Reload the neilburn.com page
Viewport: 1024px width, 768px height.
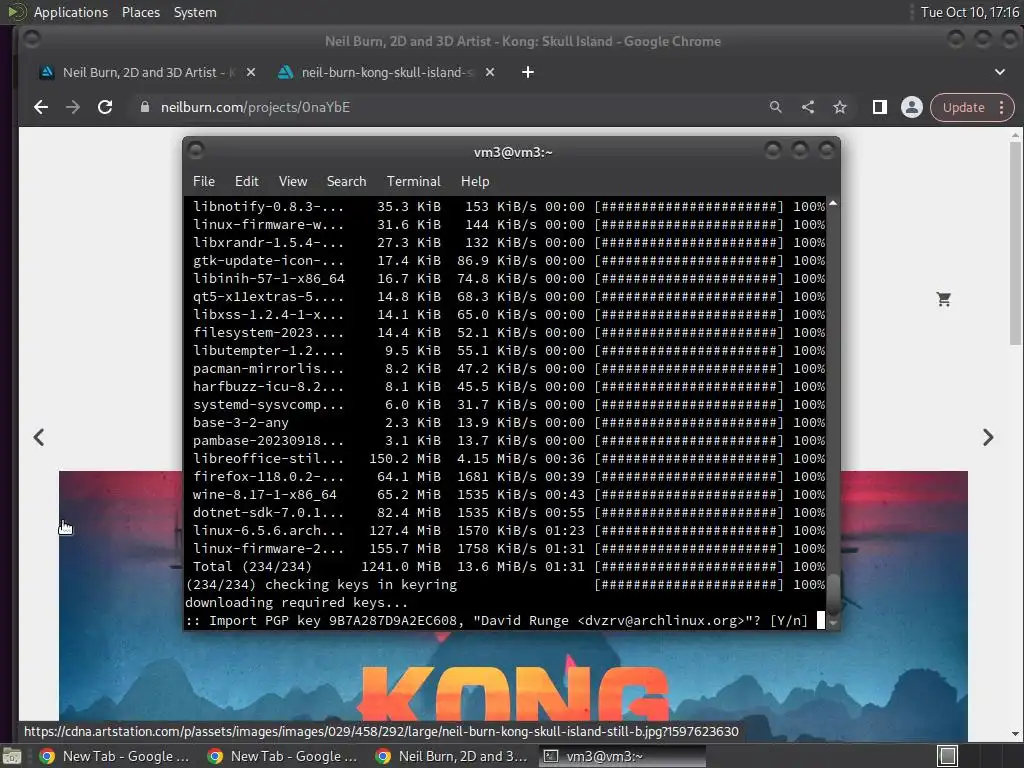[x=104, y=107]
